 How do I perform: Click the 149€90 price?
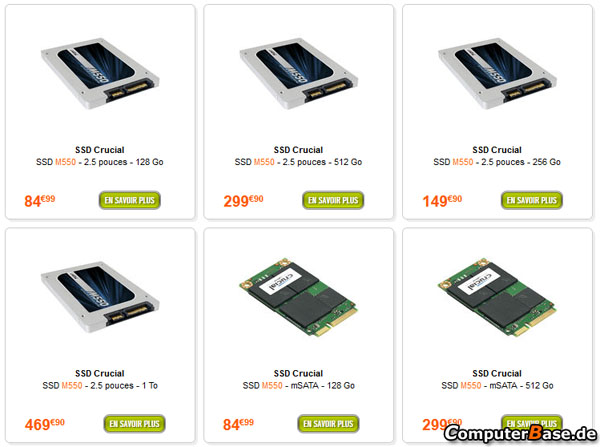(442, 201)
